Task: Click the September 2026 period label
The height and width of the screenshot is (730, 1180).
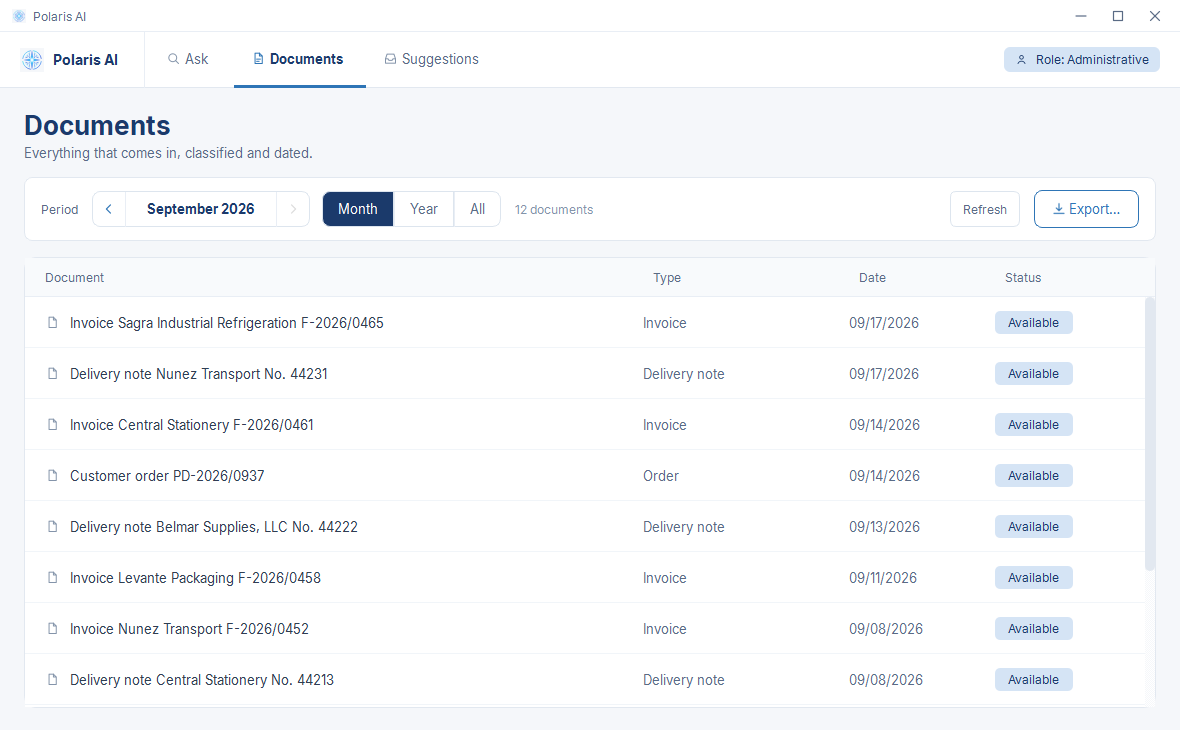Action: pyautogui.click(x=201, y=209)
